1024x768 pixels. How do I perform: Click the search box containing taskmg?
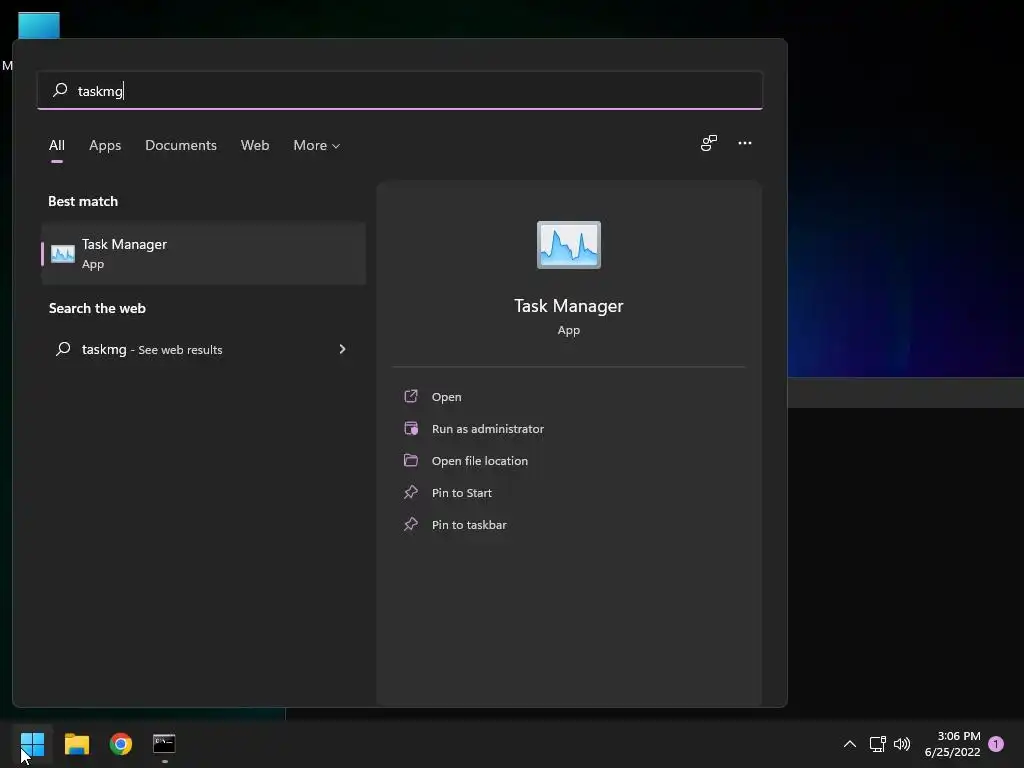click(x=400, y=91)
